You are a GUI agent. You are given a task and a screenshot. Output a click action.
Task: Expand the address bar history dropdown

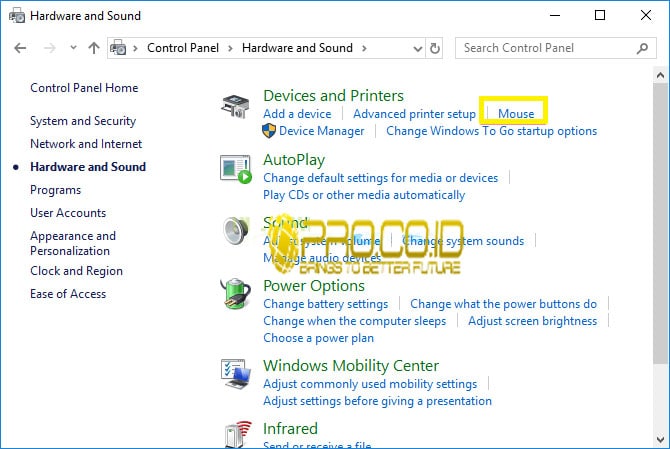tap(418, 49)
